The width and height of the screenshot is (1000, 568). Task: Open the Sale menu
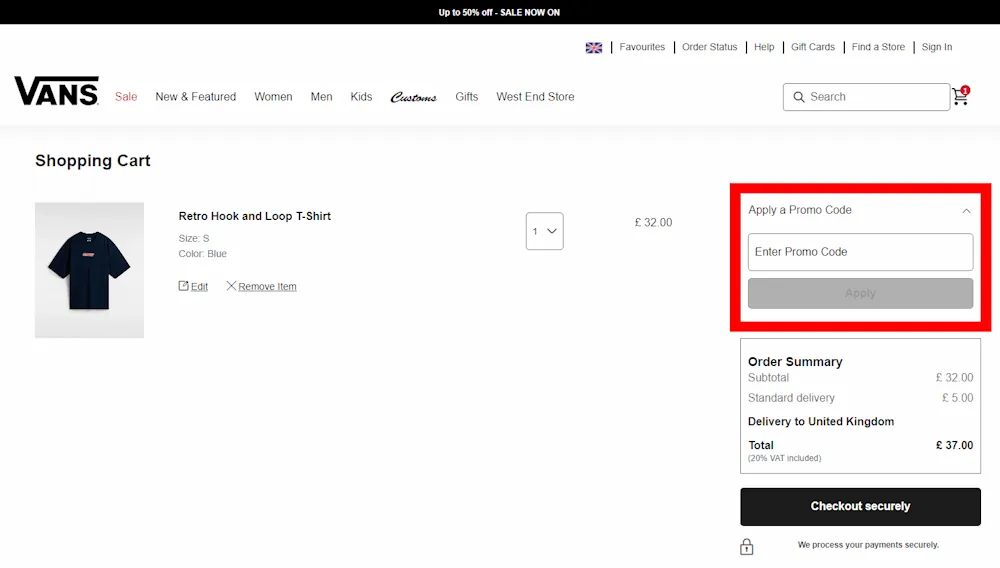click(x=126, y=97)
